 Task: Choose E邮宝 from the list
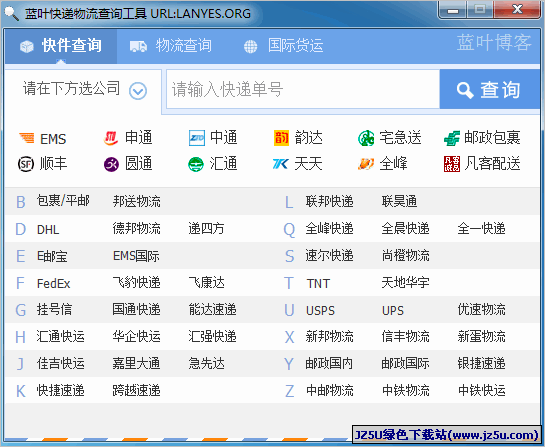tap(52, 256)
